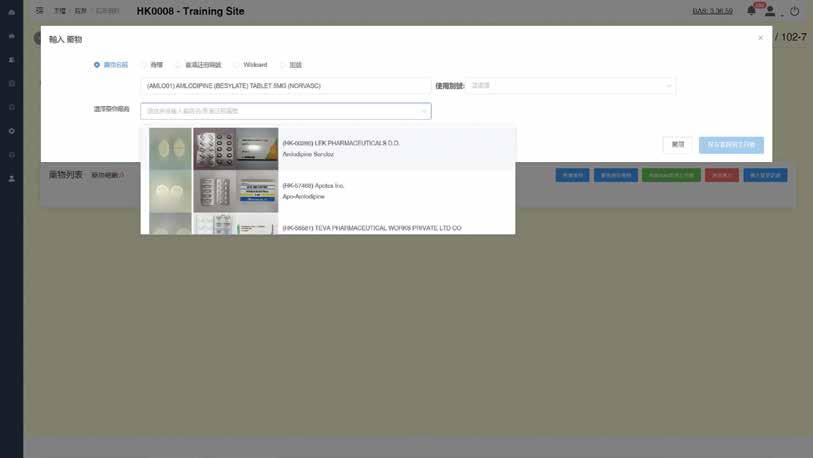The image size is (813, 458).
Task: Click the power icon to log out
Action: coord(794,11)
